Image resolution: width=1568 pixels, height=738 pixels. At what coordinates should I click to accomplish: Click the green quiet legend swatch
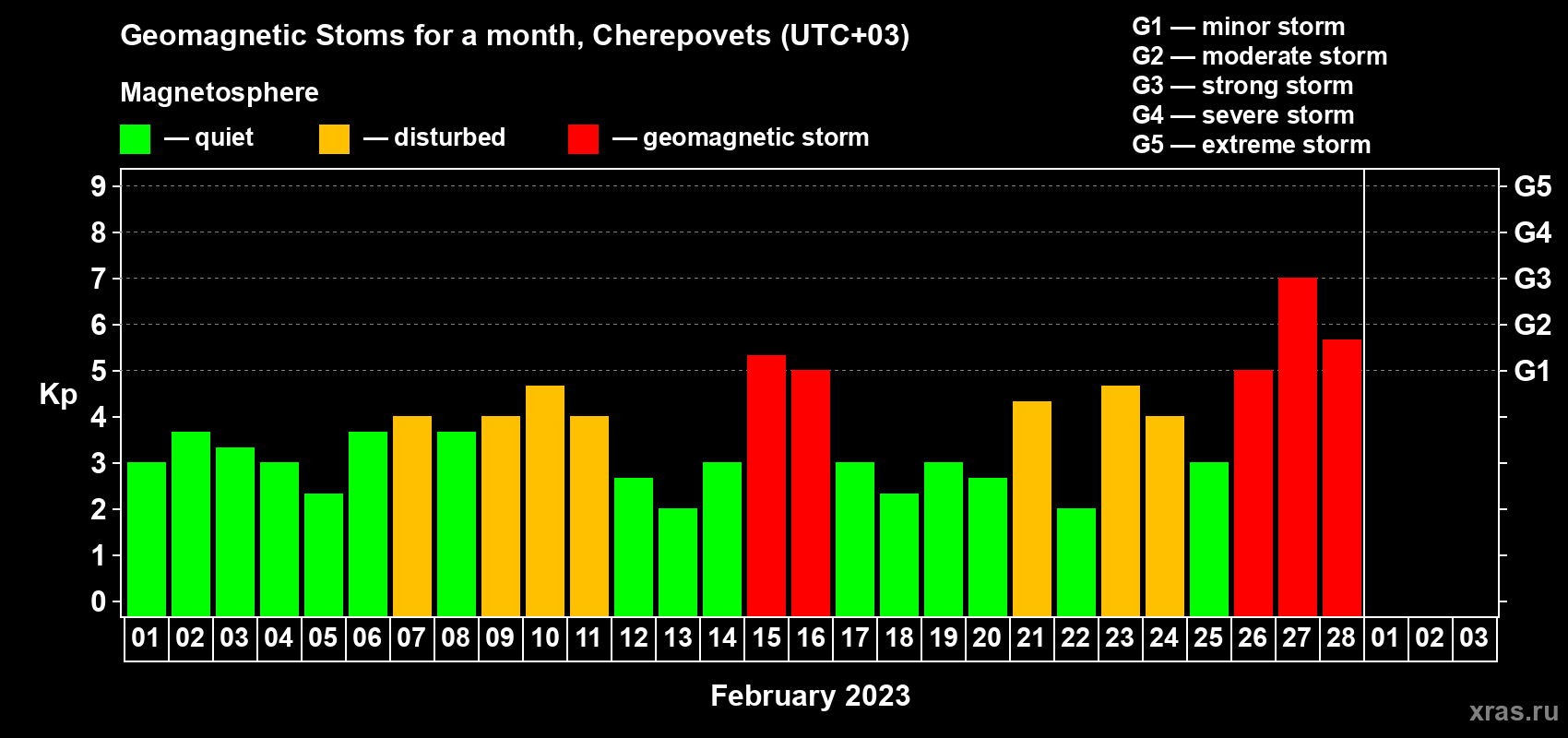click(x=135, y=139)
